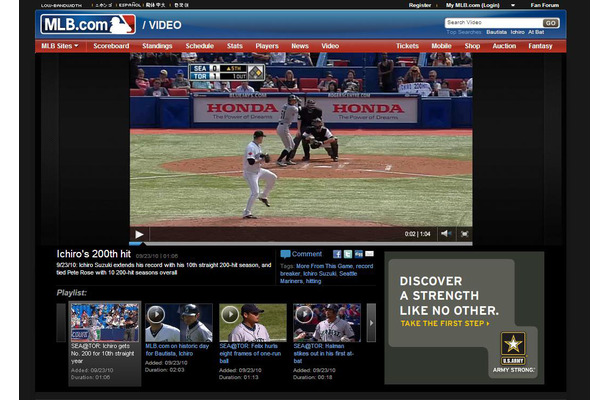Click the Register link
The height and width of the screenshot is (400, 610).
pos(420,5)
